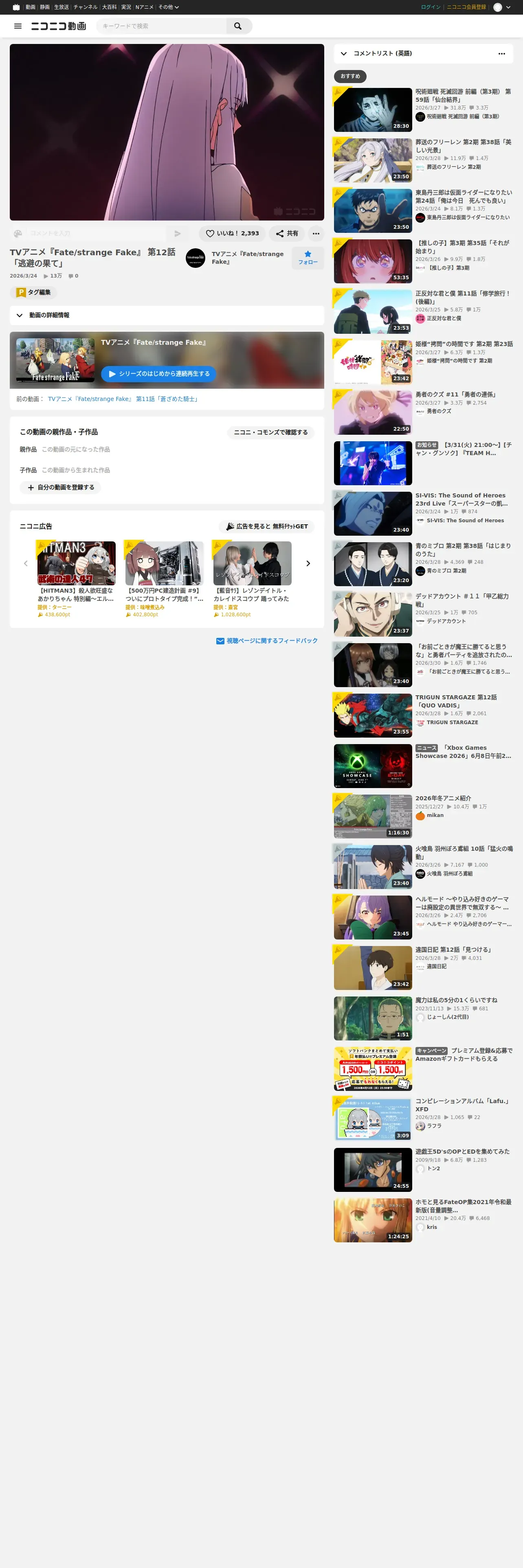
Task: Open 遊戯王5D'sのOPとED video thumbnail
Action: point(373,1170)
